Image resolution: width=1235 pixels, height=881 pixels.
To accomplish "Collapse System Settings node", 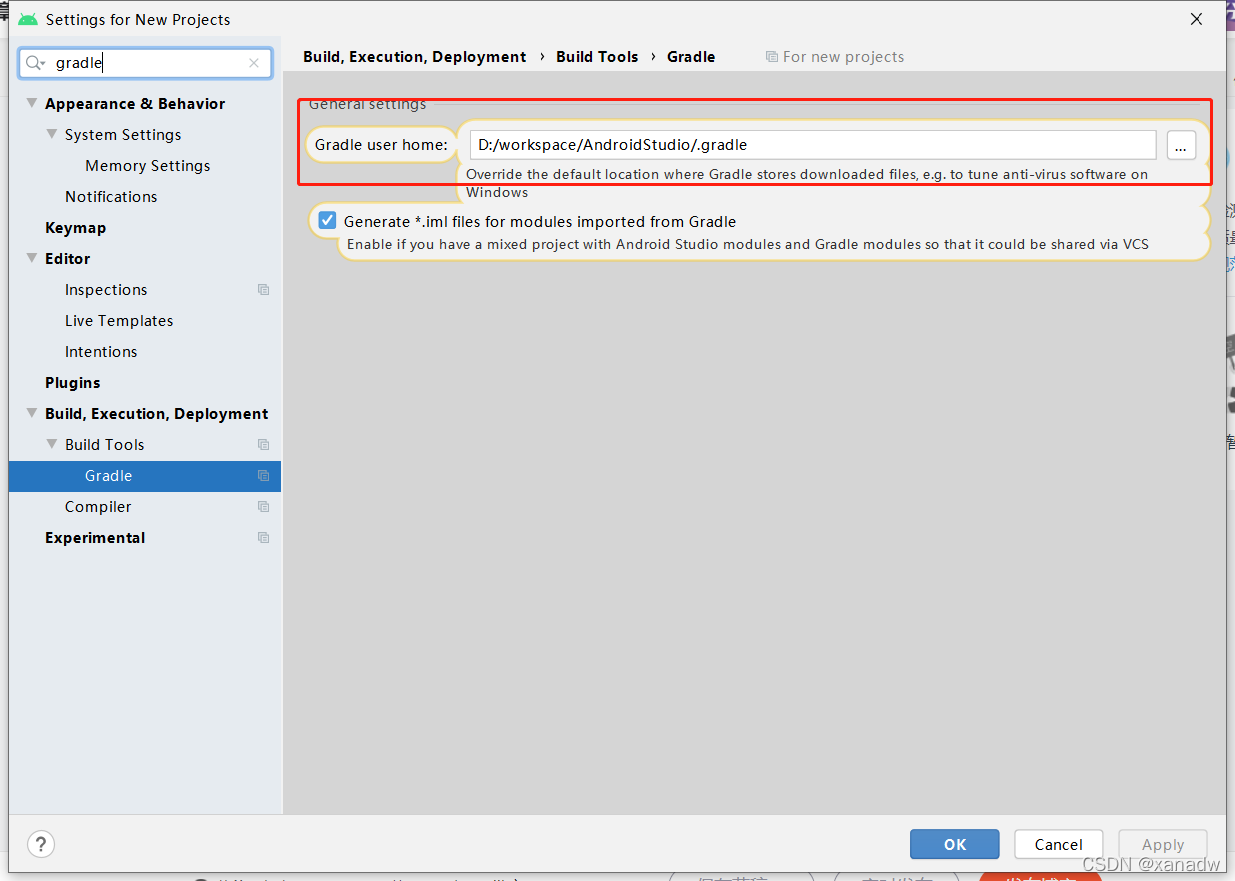I will [52, 135].
